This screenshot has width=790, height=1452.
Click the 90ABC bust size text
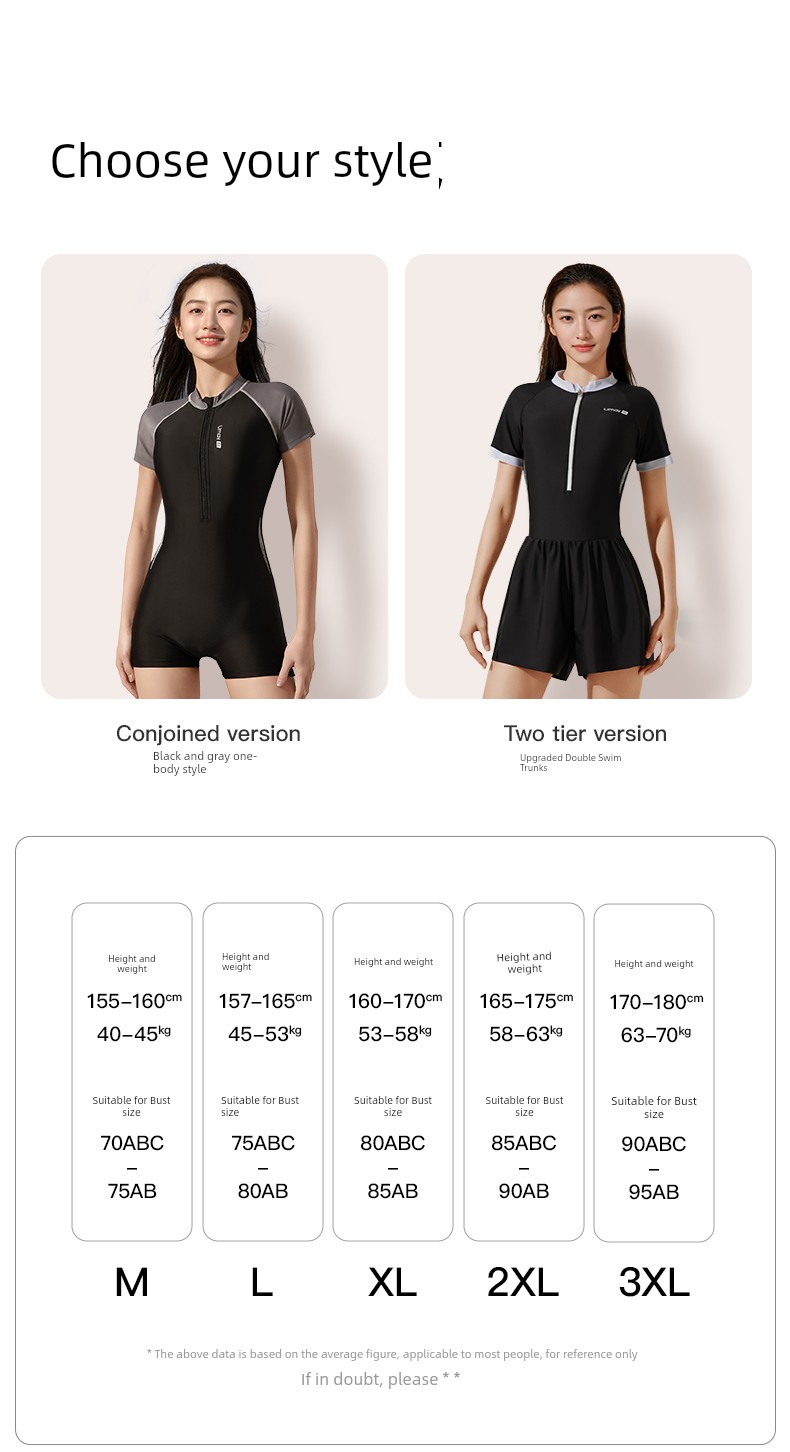coord(654,1144)
